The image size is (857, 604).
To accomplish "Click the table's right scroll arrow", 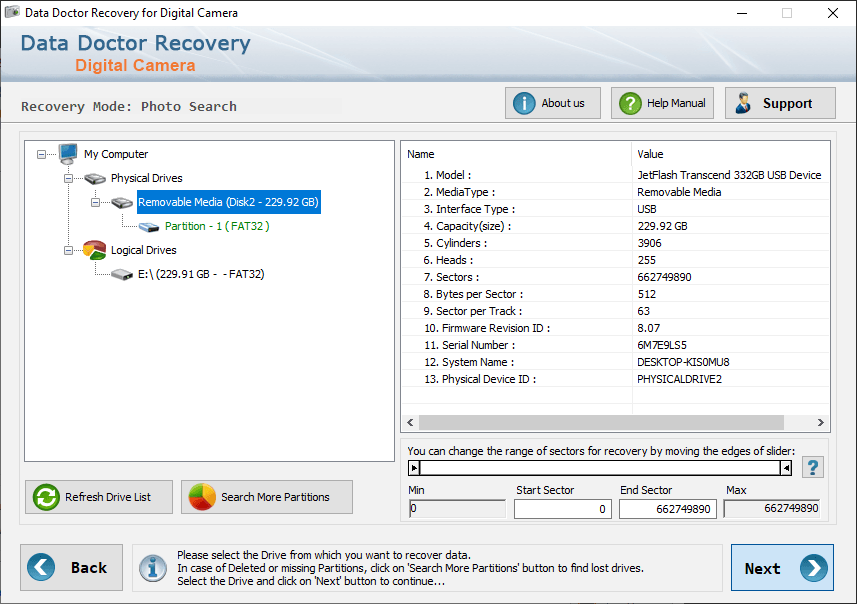I will coord(820,423).
